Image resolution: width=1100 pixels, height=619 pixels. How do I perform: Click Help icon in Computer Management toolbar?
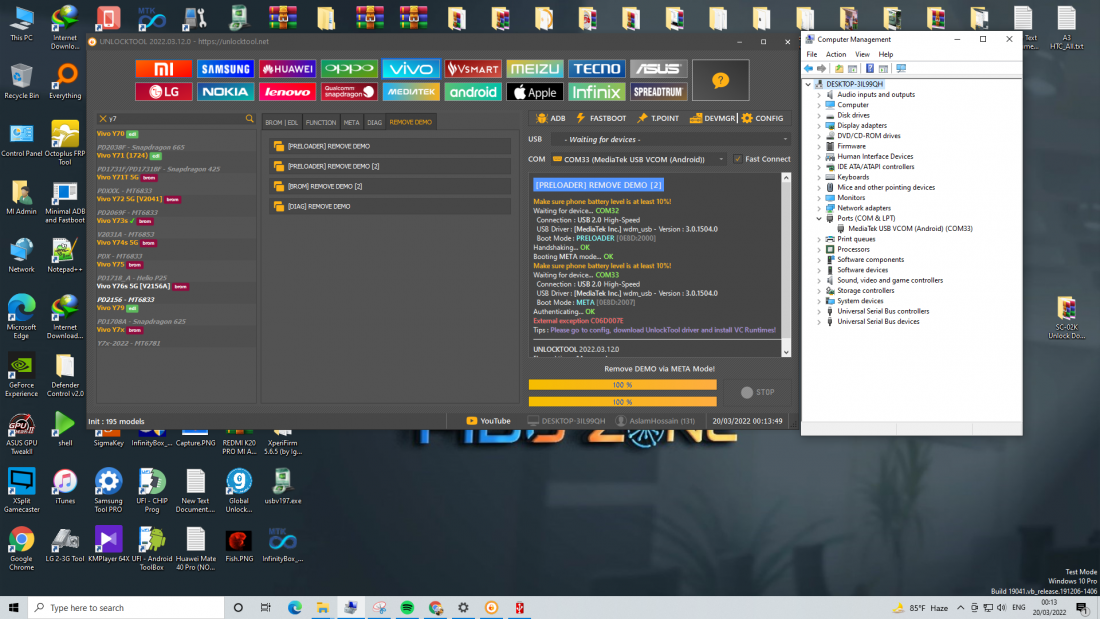[x=870, y=69]
